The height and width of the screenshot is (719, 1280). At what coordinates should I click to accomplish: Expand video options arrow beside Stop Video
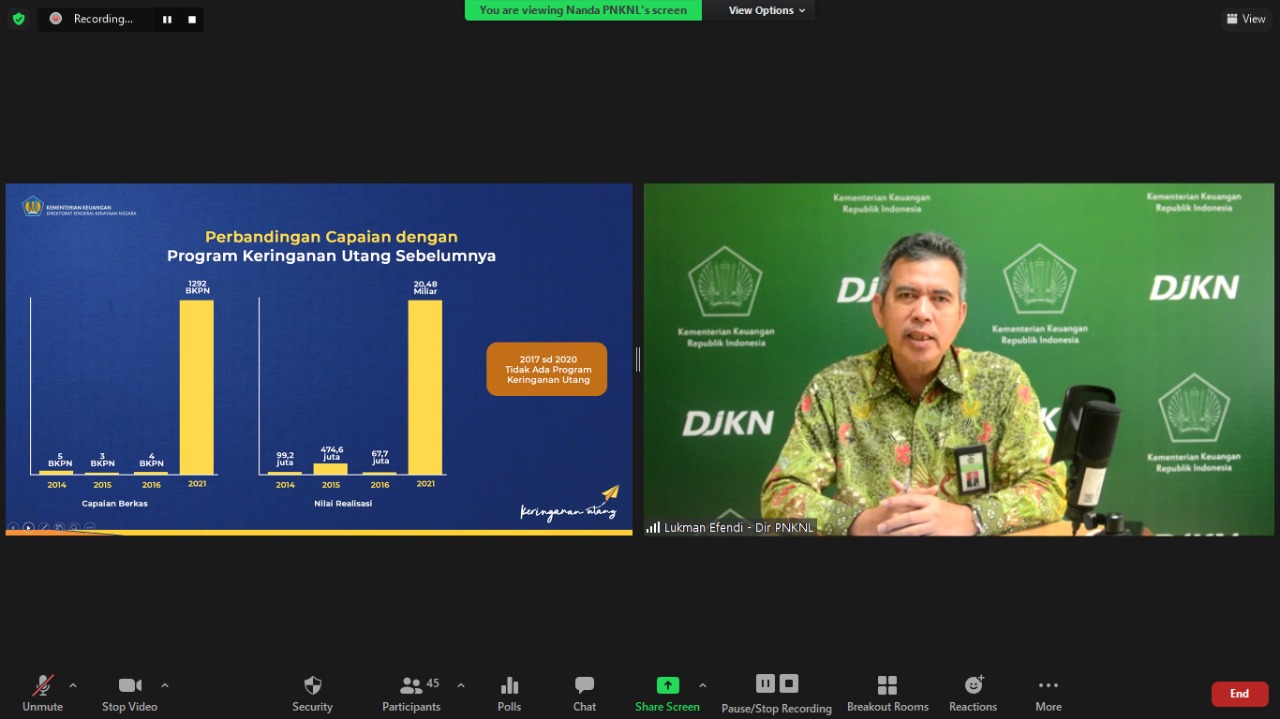[165, 686]
